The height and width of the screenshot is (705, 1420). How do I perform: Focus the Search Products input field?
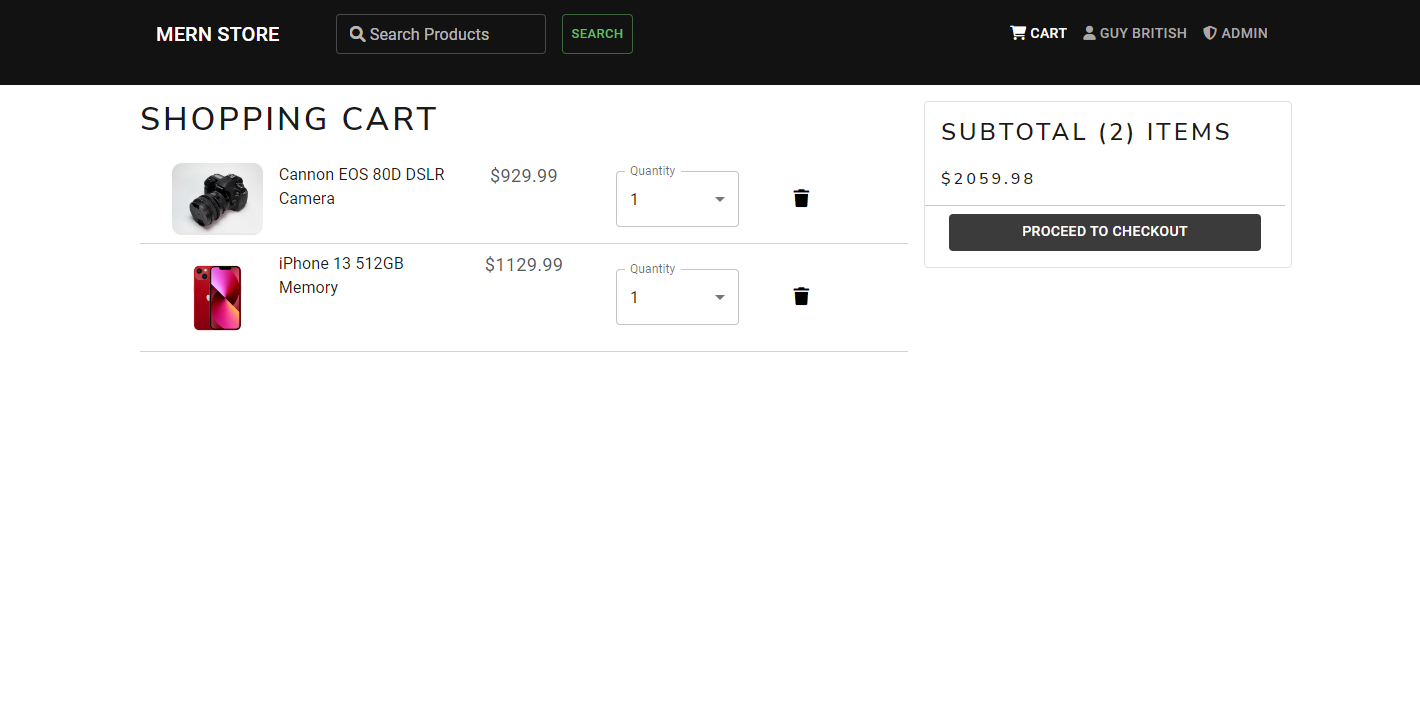[441, 34]
